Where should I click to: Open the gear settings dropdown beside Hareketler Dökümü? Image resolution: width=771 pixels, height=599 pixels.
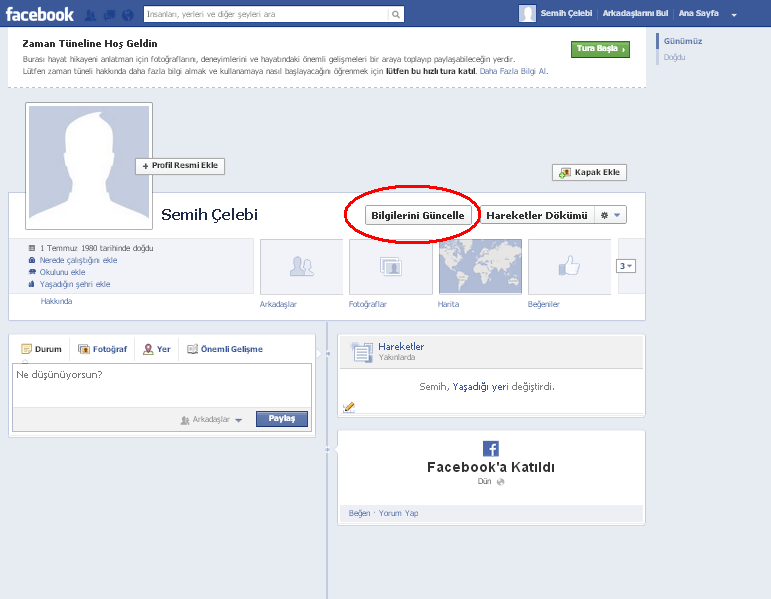click(x=610, y=215)
